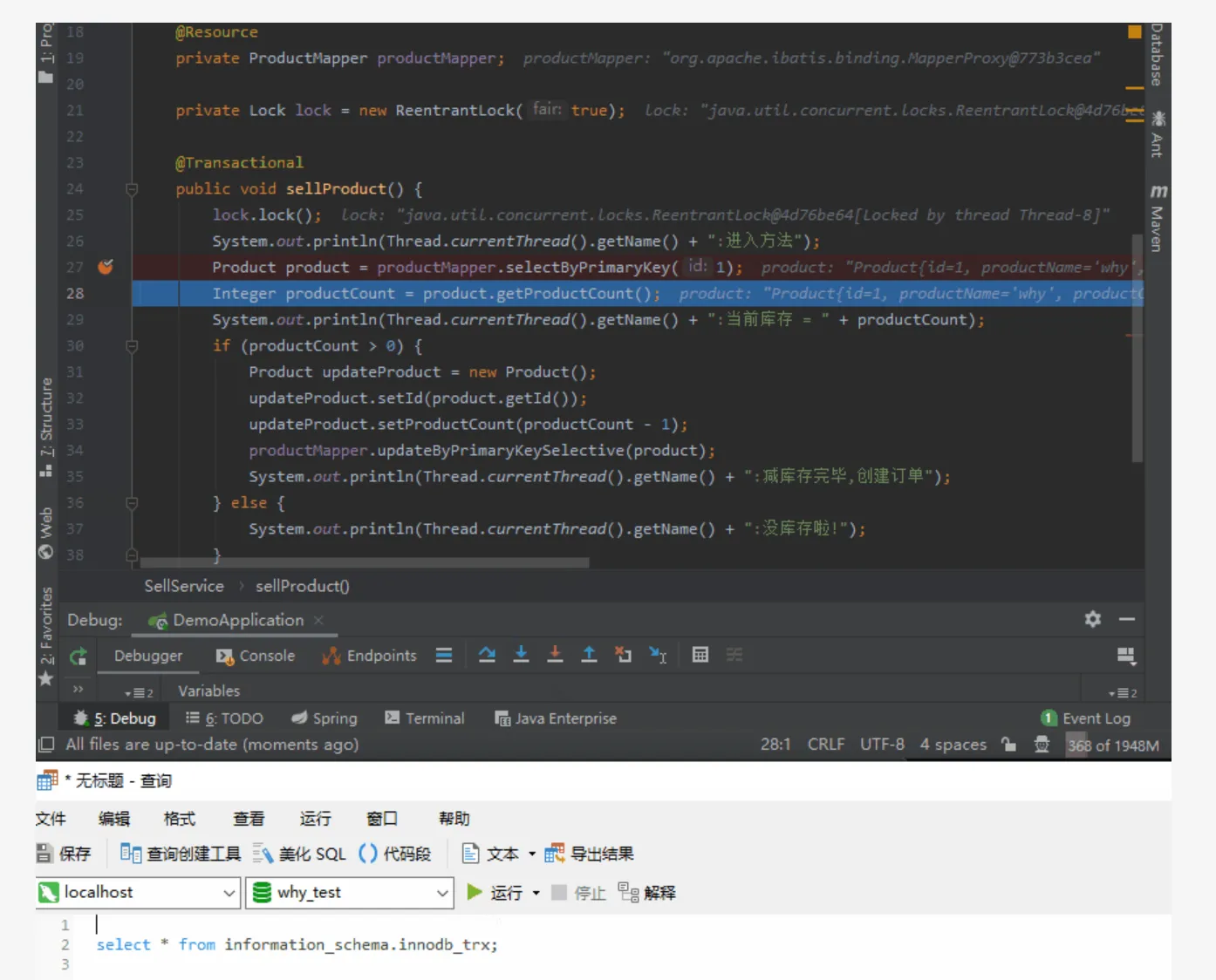Toggle the tool window quick-access icon in status bar
Image resolution: width=1216 pixels, height=980 pixels.
[46, 745]
